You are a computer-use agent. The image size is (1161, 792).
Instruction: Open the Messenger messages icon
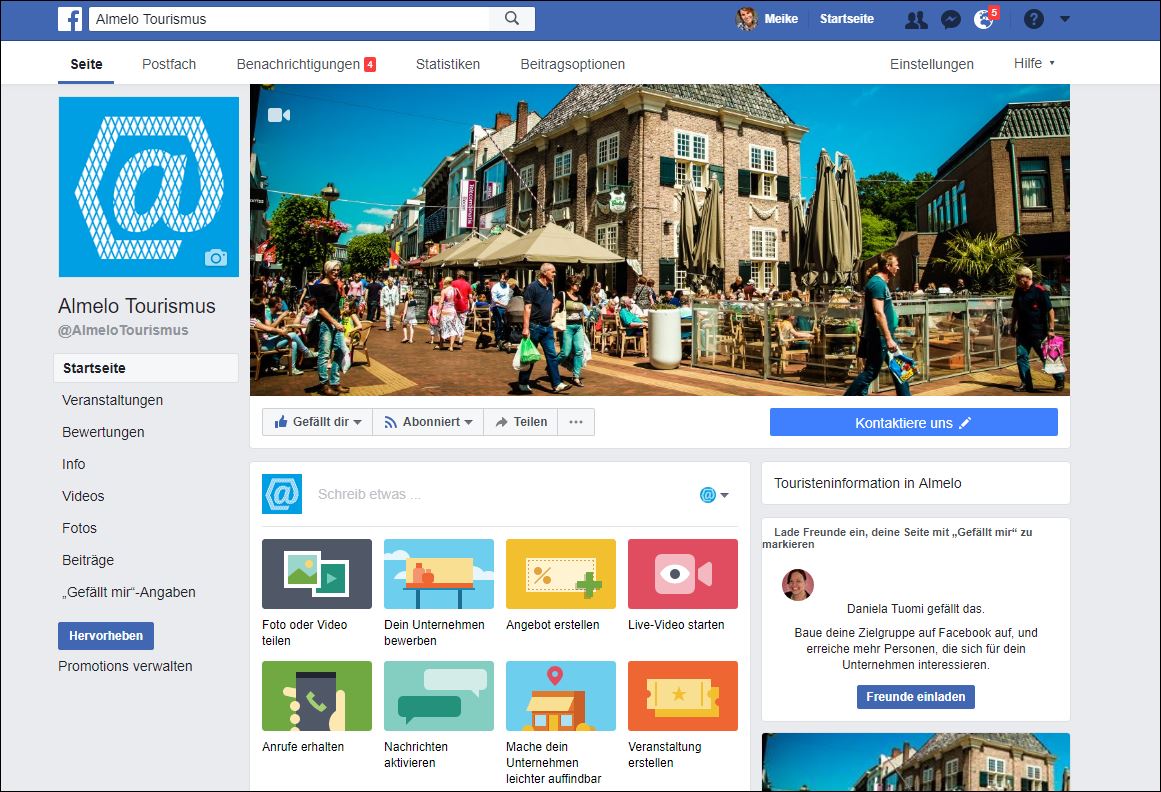pyautogui.click(x=951, y=19)
